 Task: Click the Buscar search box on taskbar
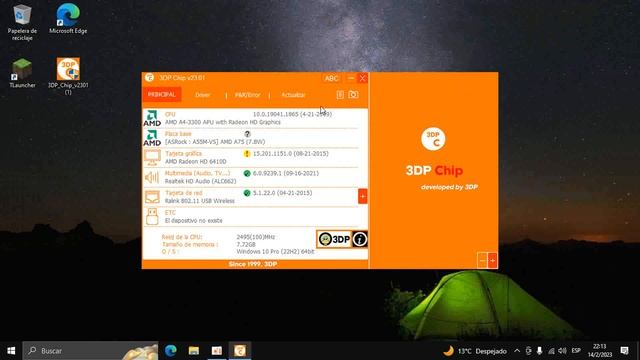[x=90, y=351]
